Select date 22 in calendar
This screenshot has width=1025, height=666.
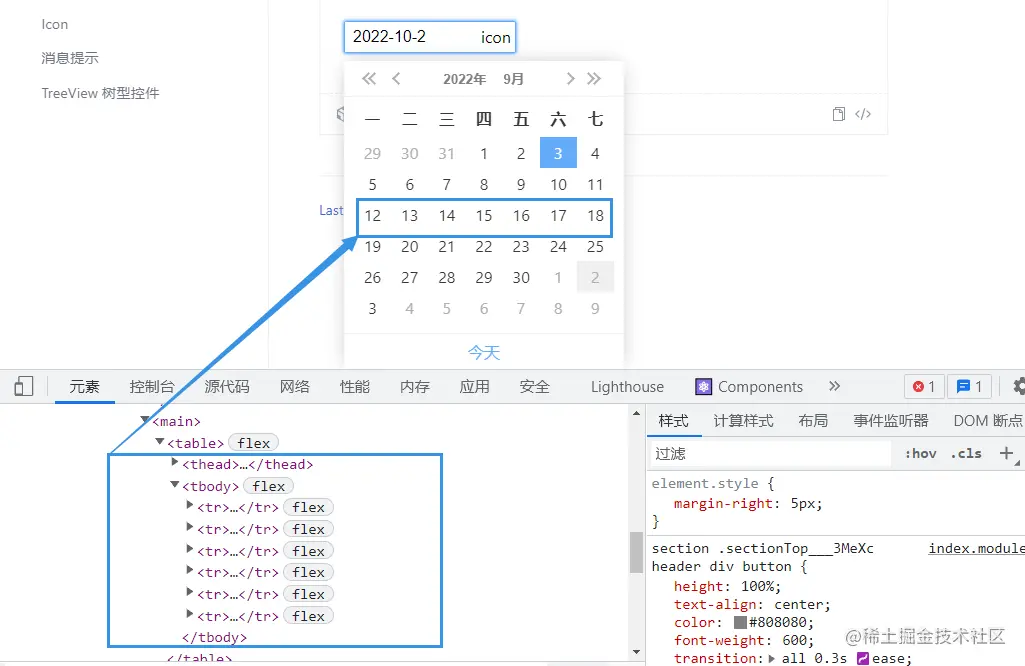[484, 246]
